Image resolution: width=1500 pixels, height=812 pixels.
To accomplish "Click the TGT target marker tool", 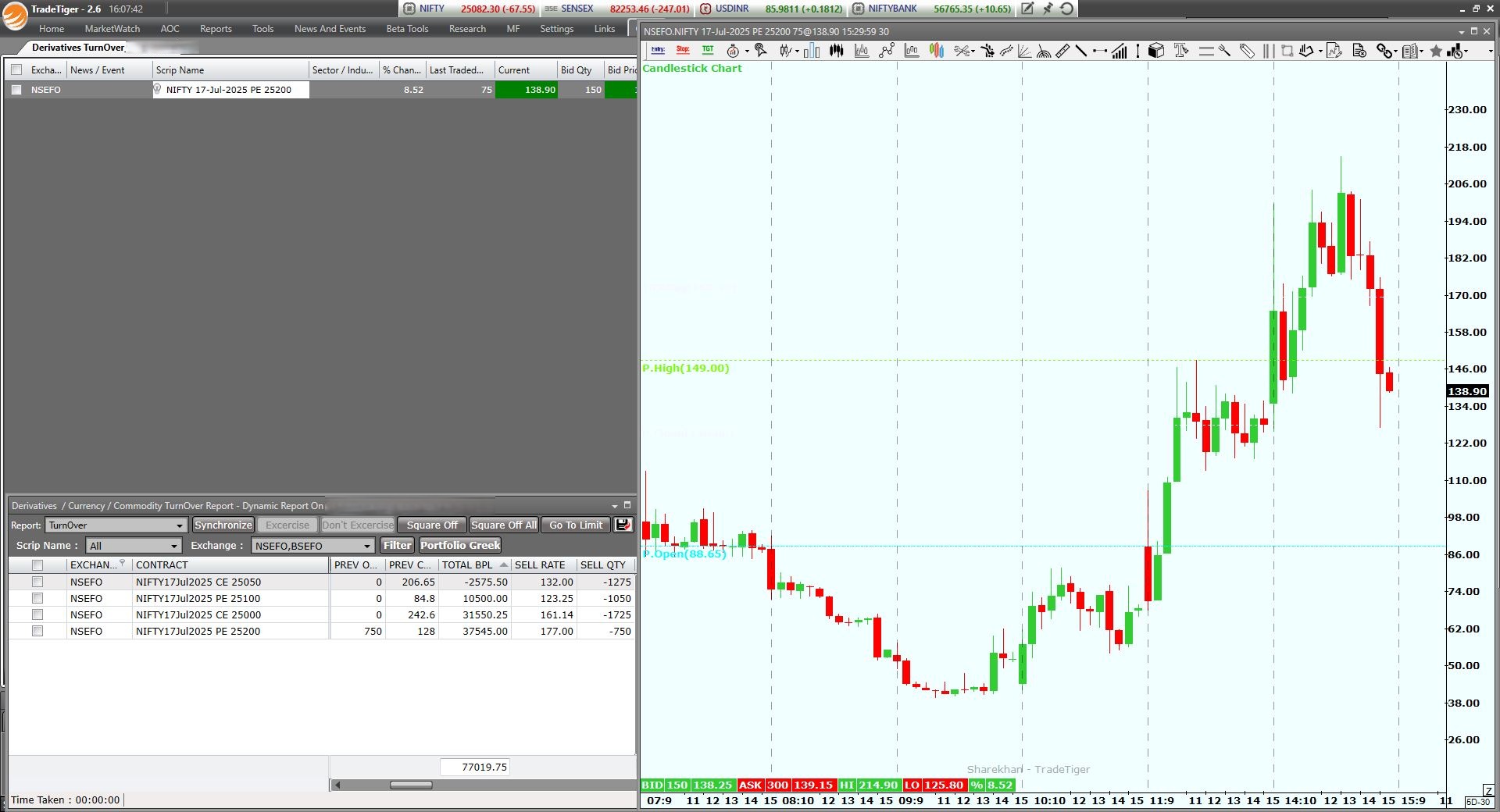I will point(708,50).
